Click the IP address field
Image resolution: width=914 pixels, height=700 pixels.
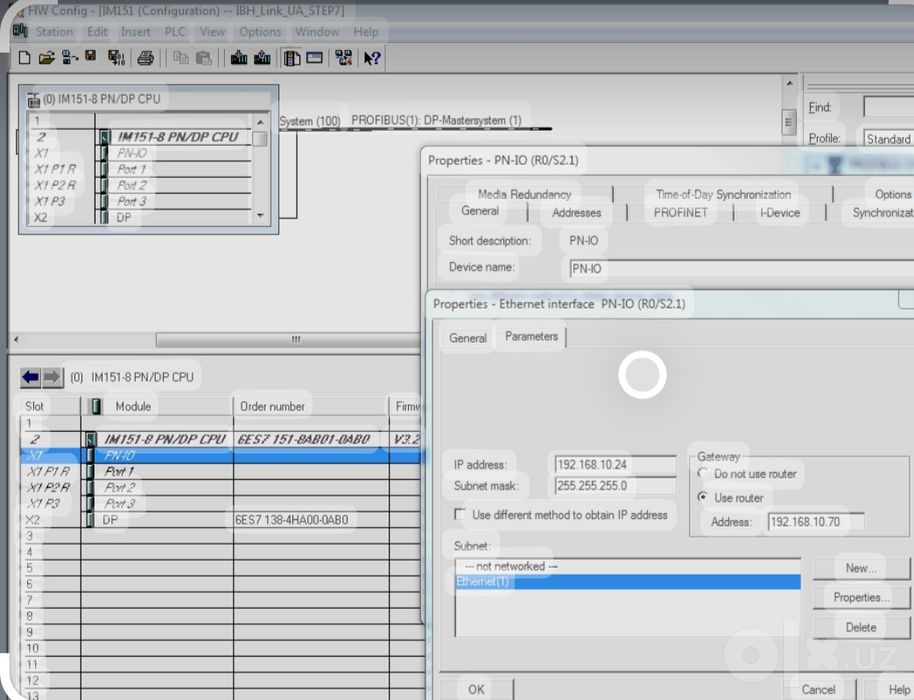(x=616, y=465)
